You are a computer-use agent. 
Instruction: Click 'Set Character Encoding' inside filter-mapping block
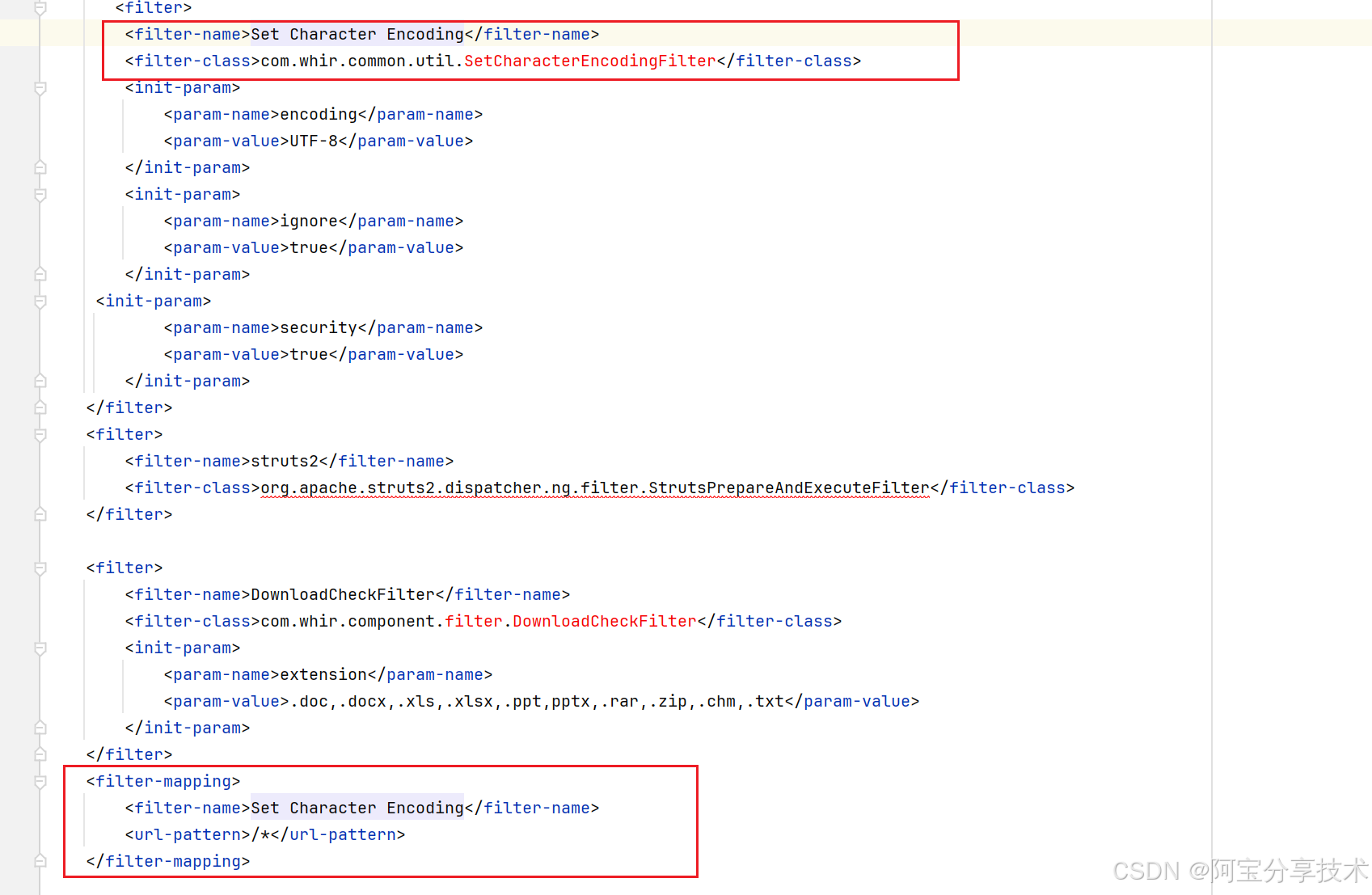click(357, 808)
